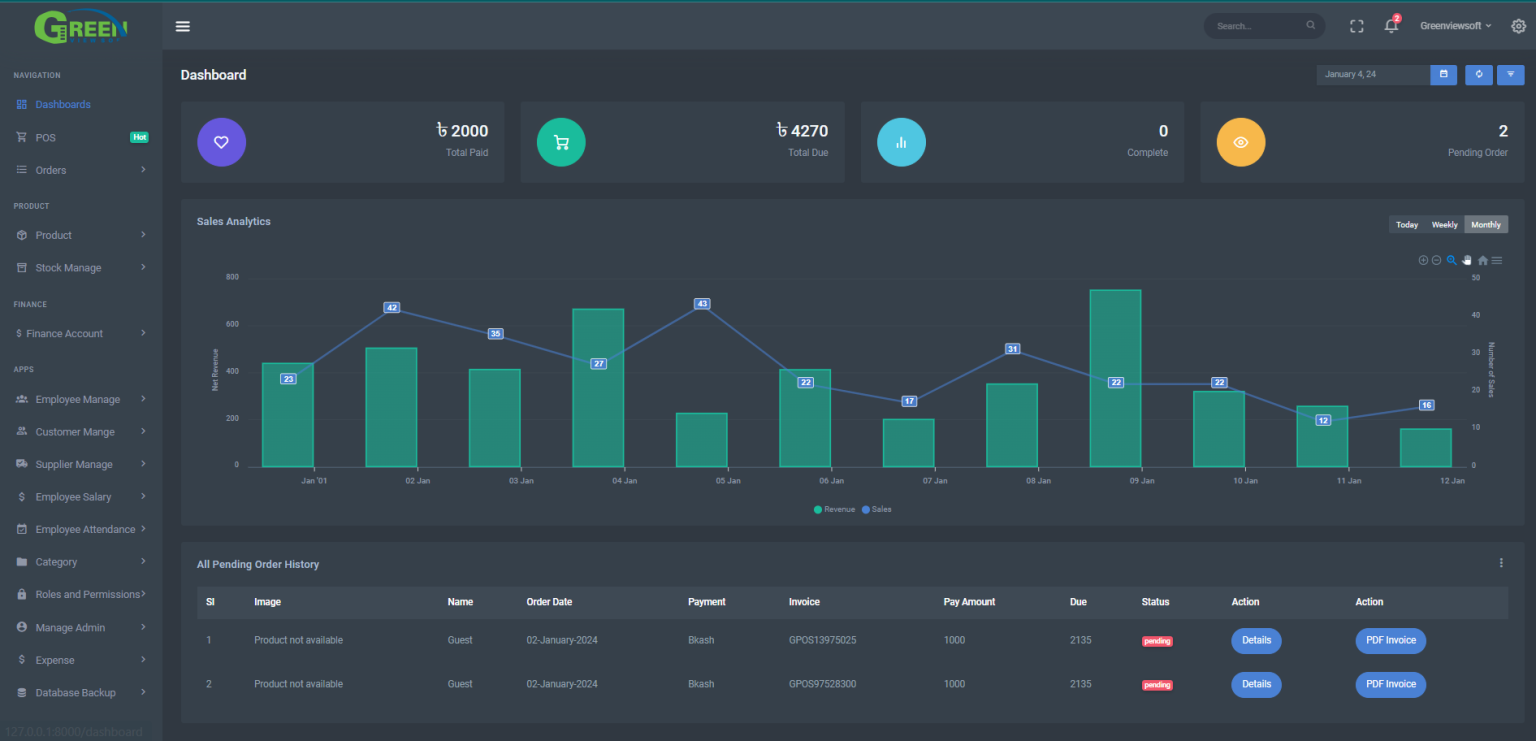Toggle the Revenue series in chart legend
Viewport: 1536px width, 741px height.
[835, 509]
